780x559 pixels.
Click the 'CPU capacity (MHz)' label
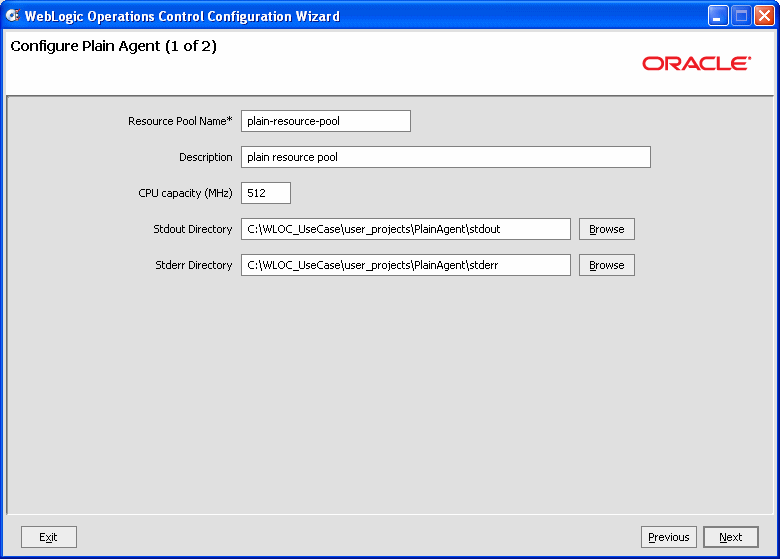[x=185, y=193]
